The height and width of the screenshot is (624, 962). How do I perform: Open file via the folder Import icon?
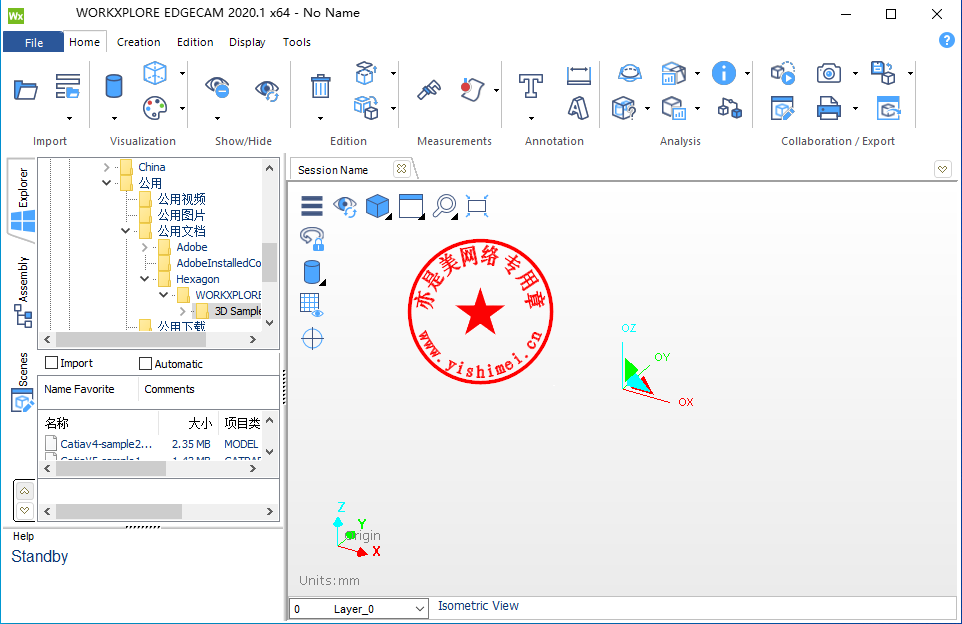(x=26, y=90)
